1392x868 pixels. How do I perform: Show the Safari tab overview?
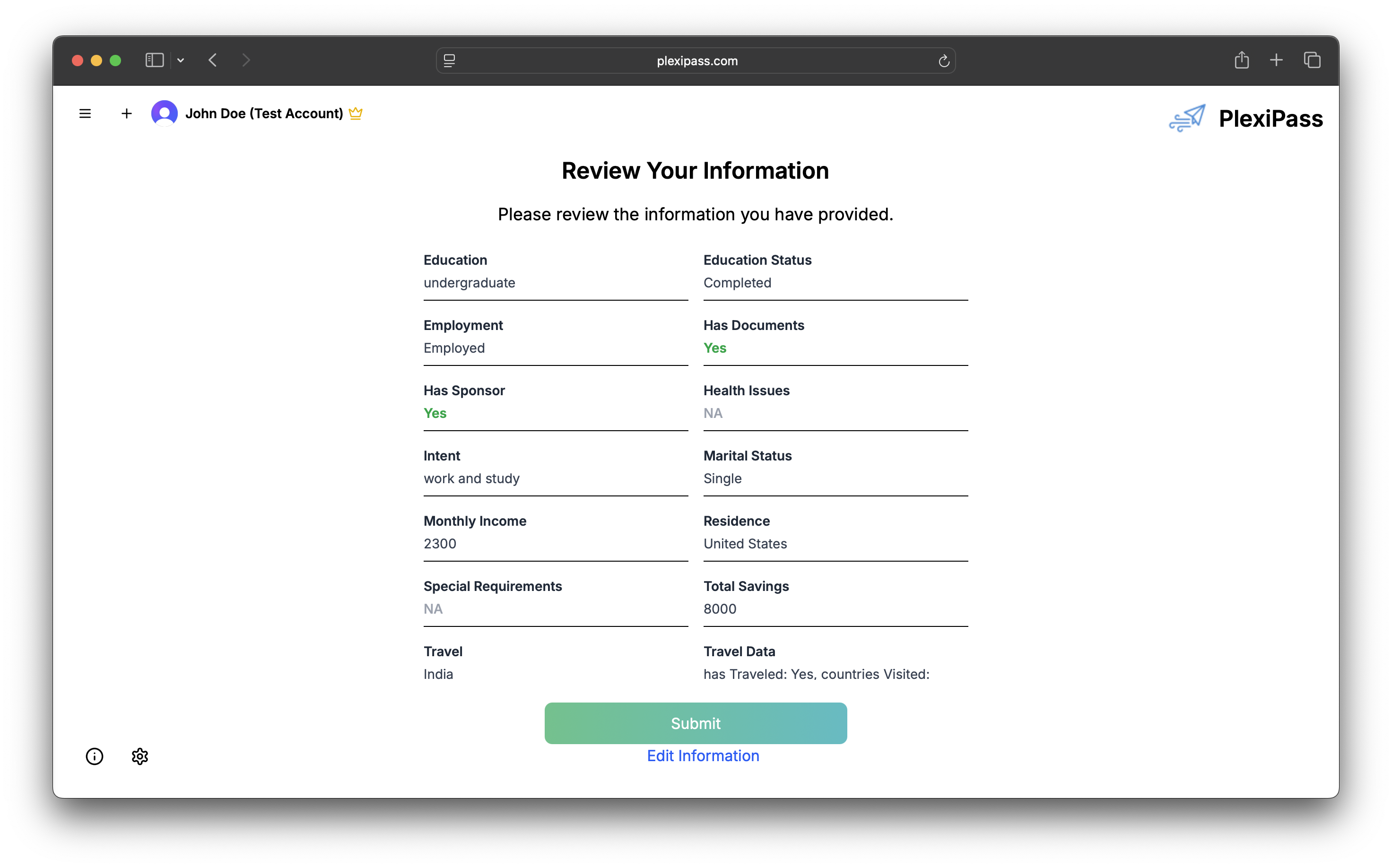1312,61
